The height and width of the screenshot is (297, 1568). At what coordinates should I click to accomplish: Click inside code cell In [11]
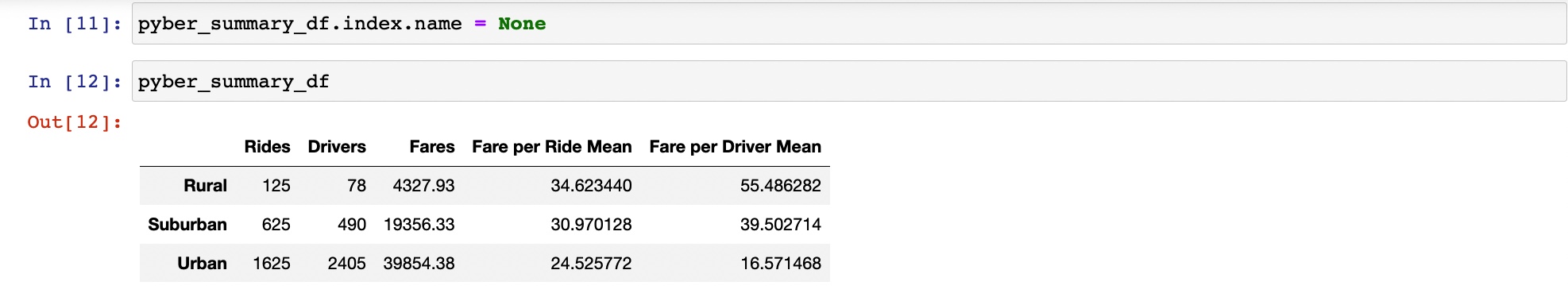tap(849, 23)
